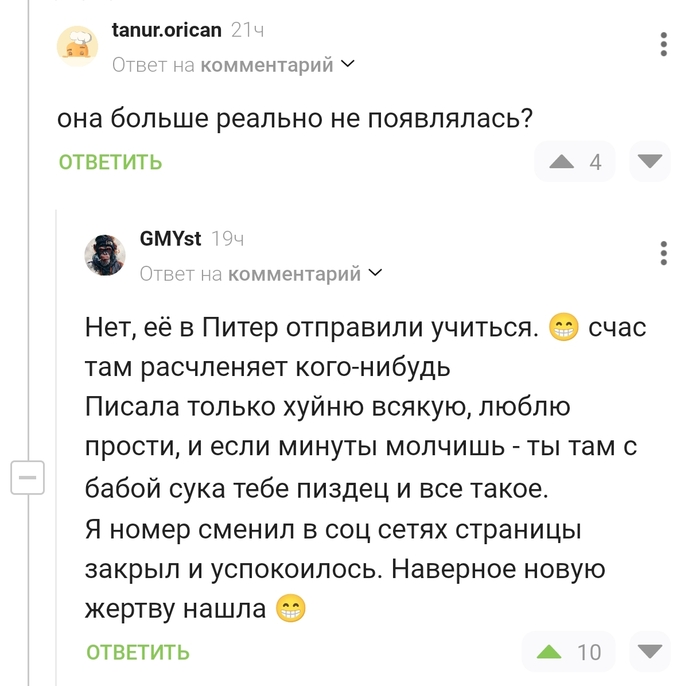
Task: Click the rating count 4
Action: [x=596, y=162]
